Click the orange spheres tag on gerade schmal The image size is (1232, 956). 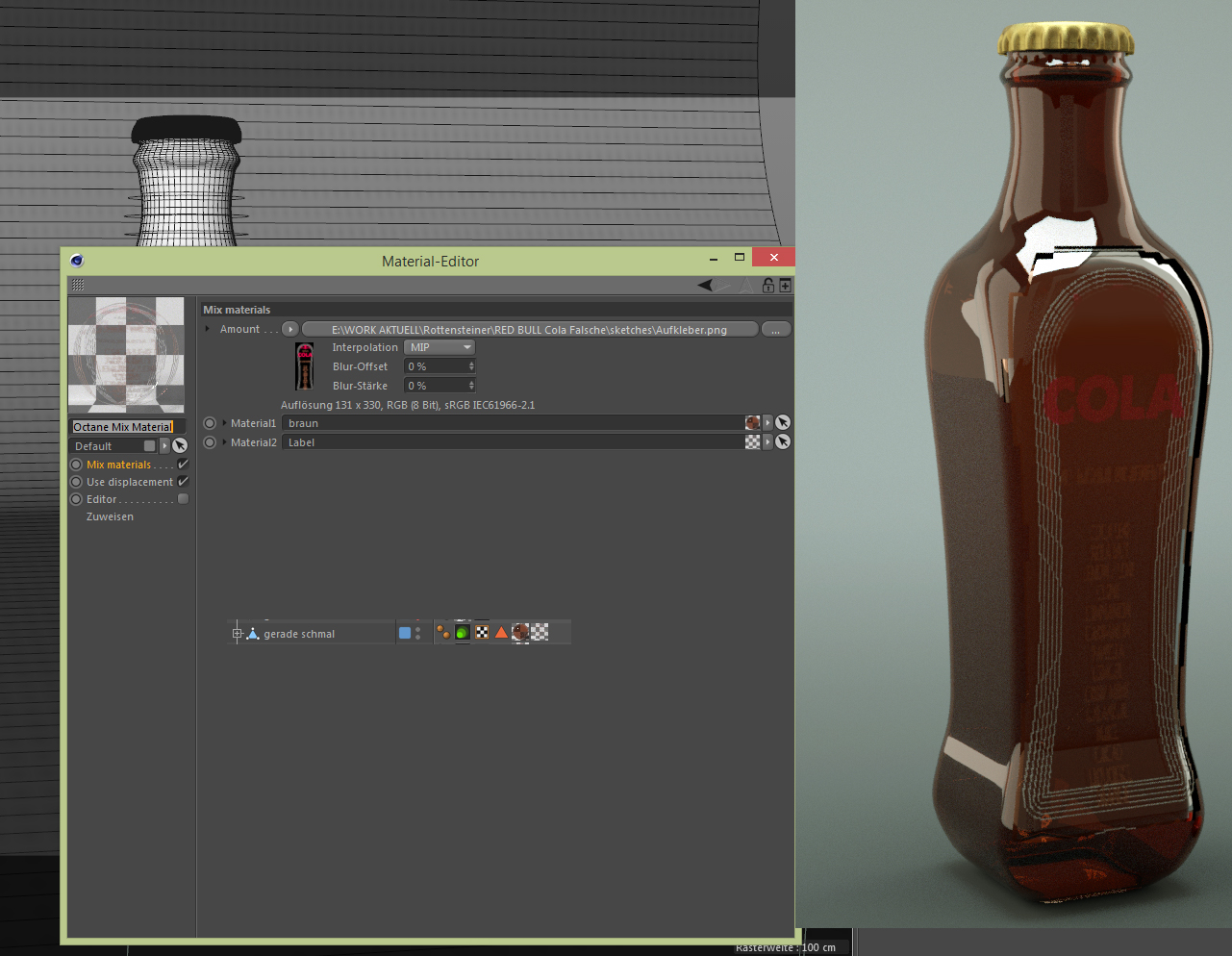tap(443, 632)
